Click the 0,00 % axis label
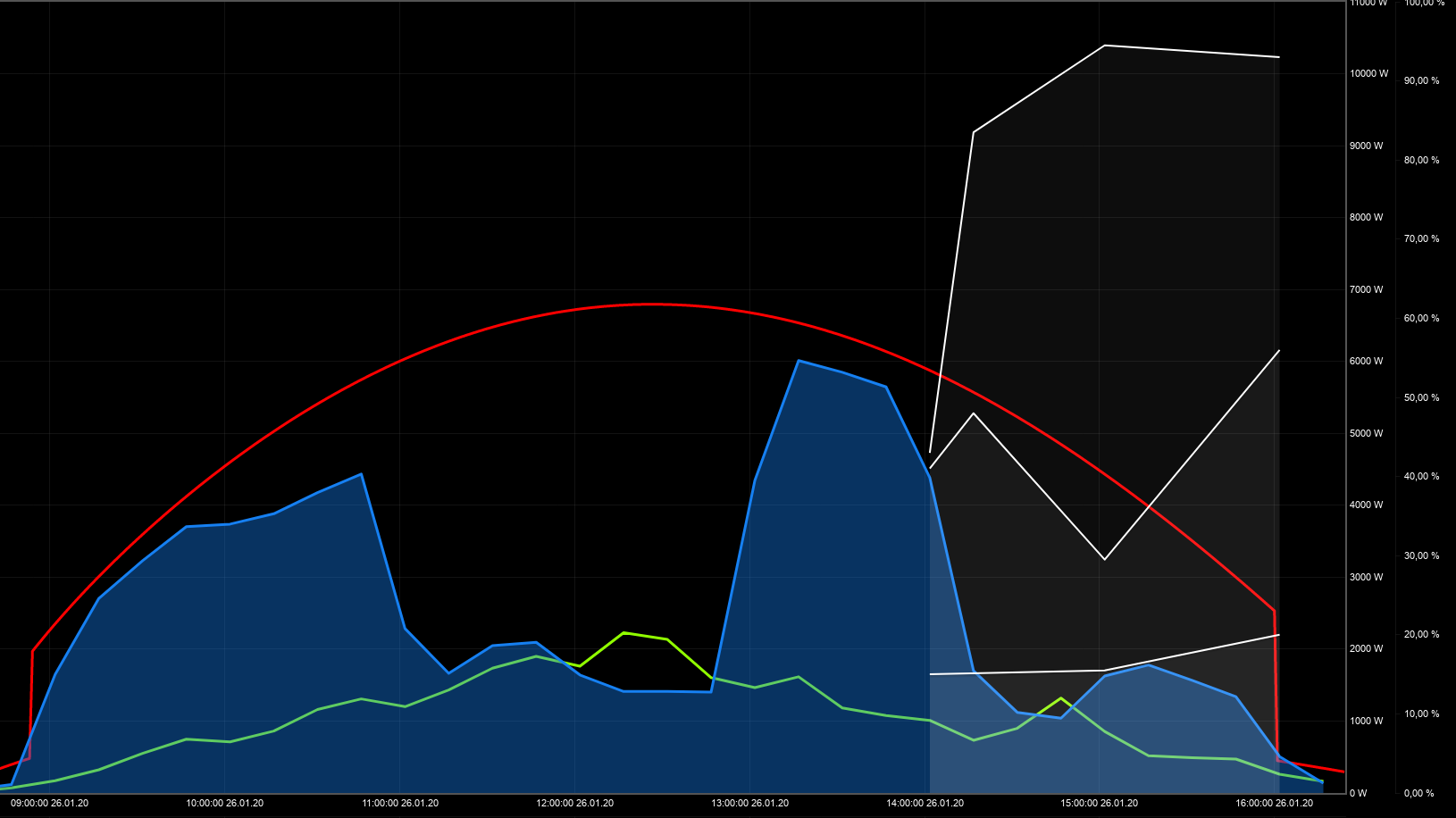 (x=1418, y=793)
